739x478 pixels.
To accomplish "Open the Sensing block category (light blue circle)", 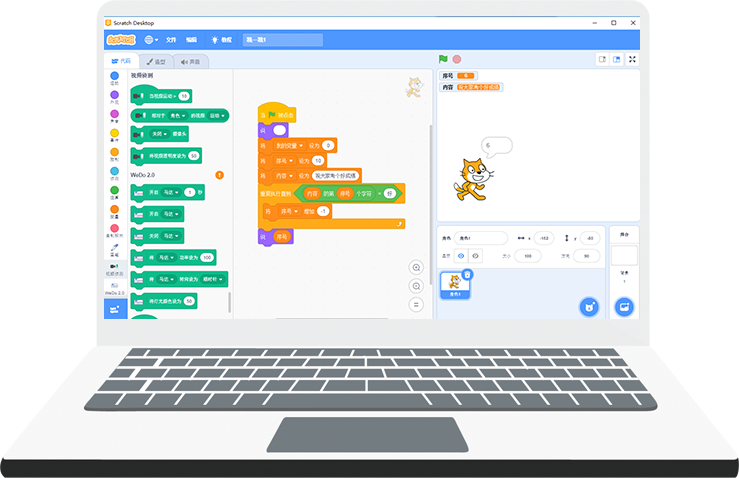I will (115, 173).
